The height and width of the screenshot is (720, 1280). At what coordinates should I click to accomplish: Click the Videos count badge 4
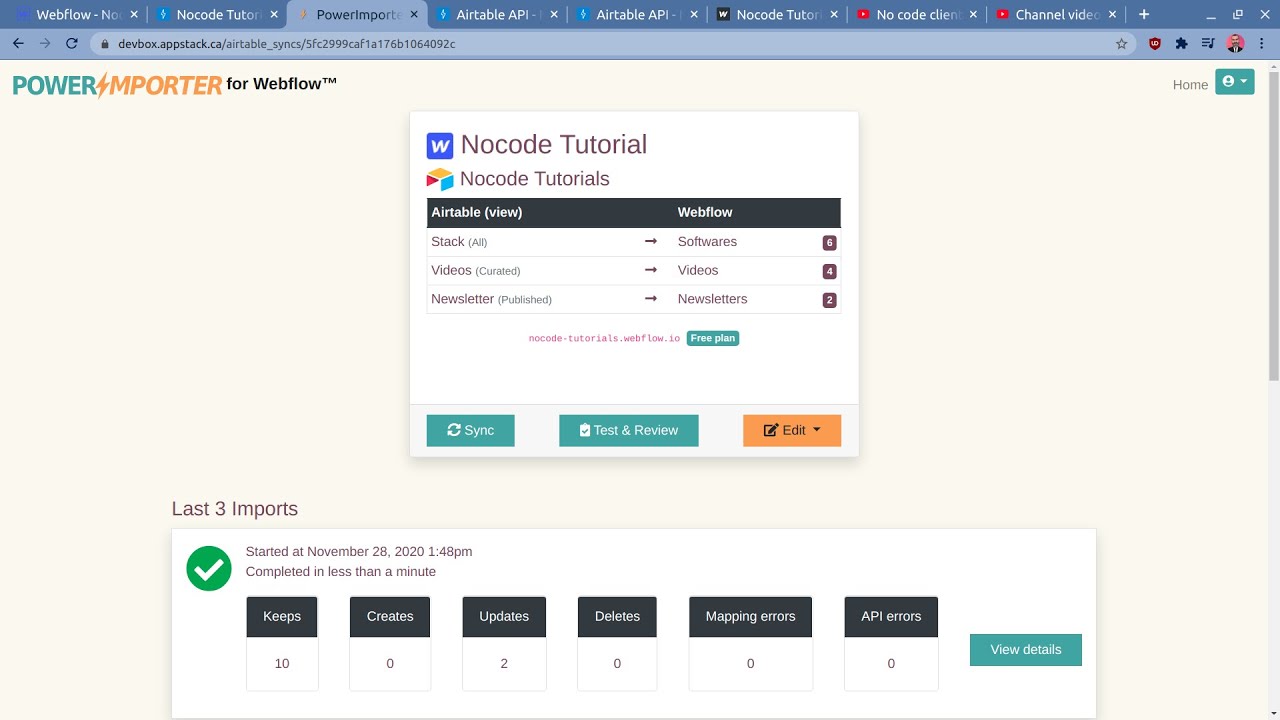829,271
